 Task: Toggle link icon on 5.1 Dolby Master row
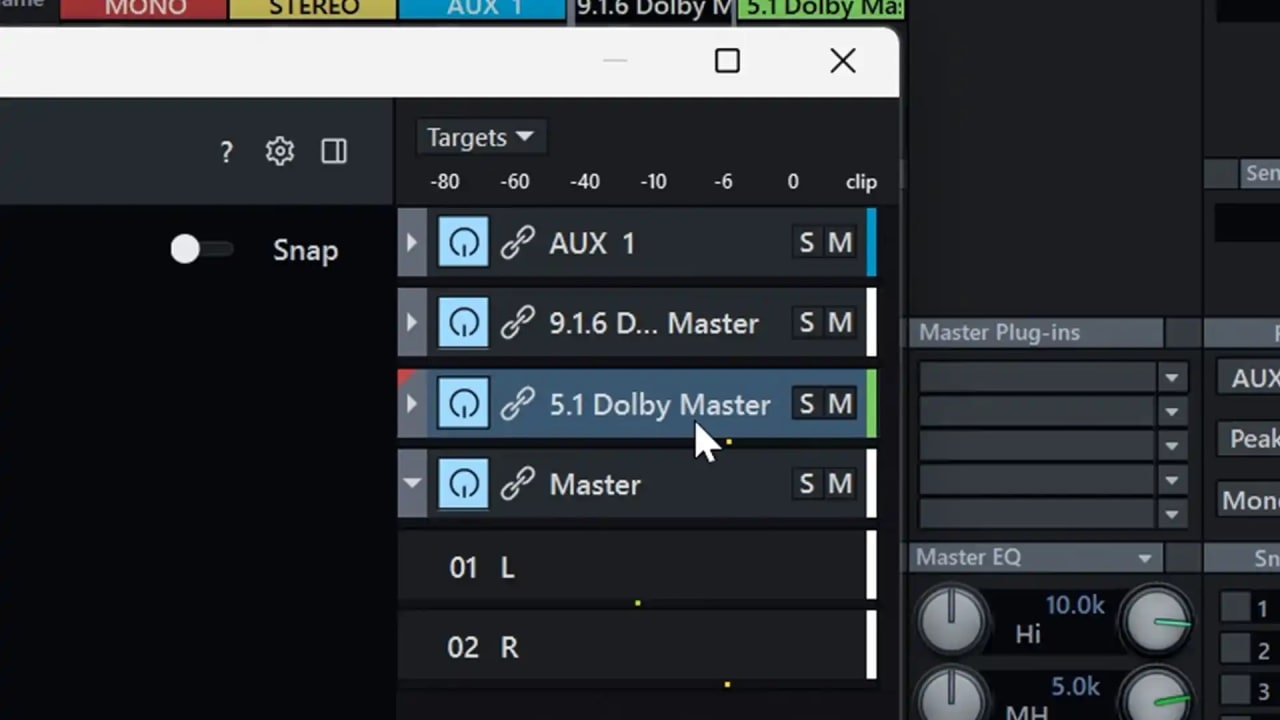pos(517,404)
